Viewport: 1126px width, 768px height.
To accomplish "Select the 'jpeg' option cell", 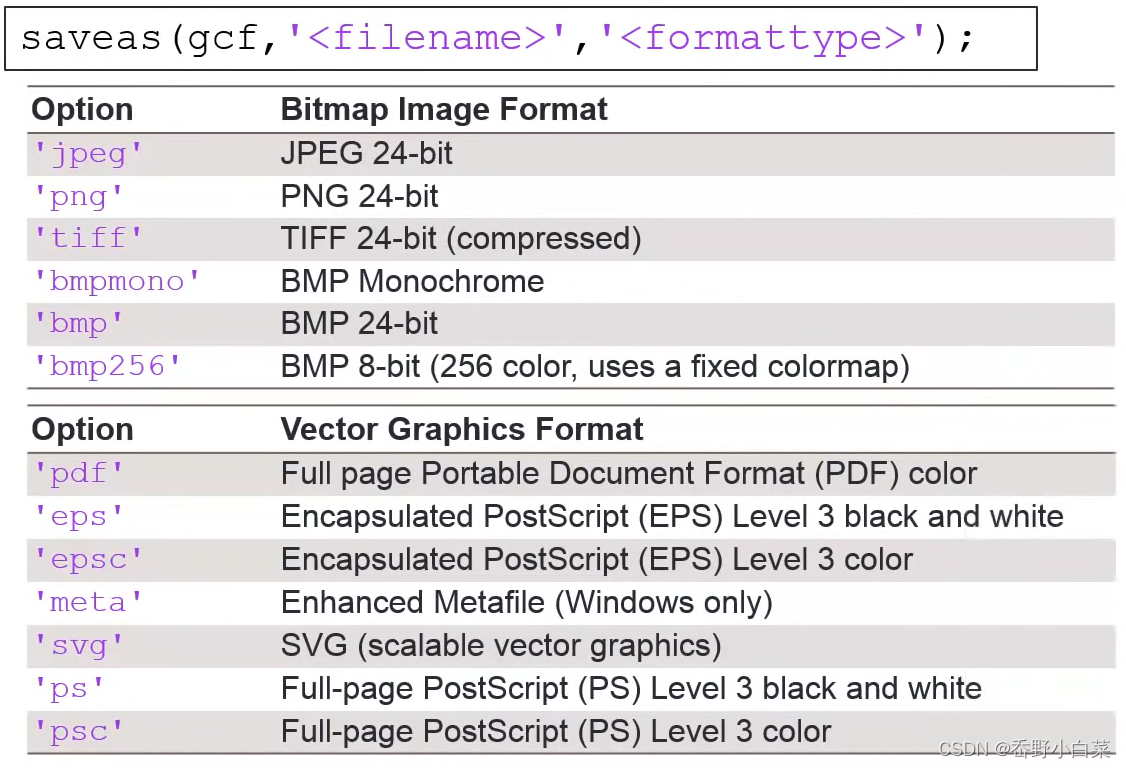I will 88,154.
